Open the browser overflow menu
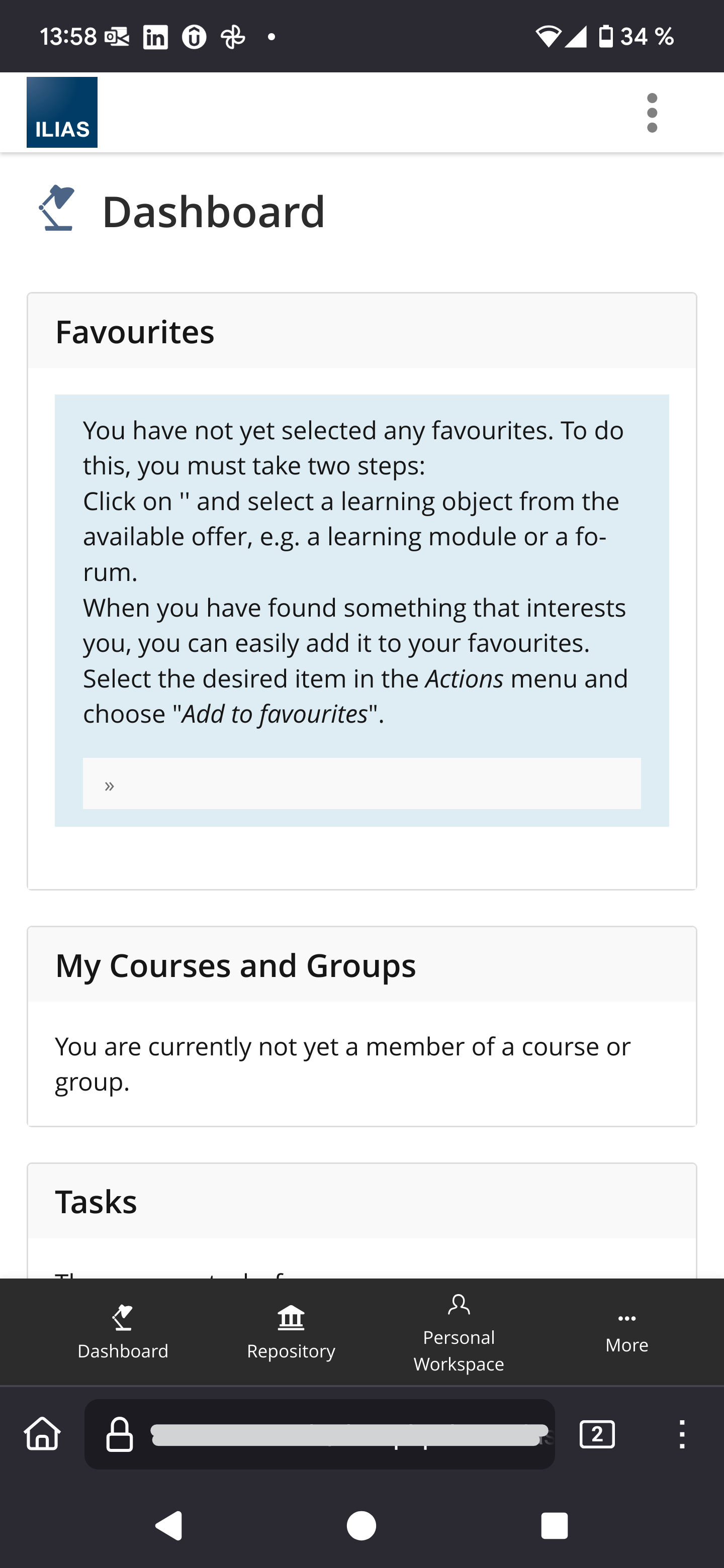The height and width of the screenshot is (1568, 724). coord(682,1434)
